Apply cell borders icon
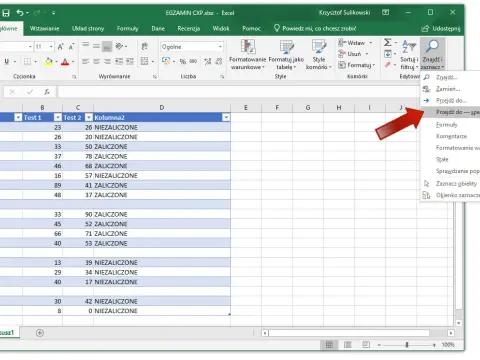Viewport: 480px width, 360px height. coord(27,61)
